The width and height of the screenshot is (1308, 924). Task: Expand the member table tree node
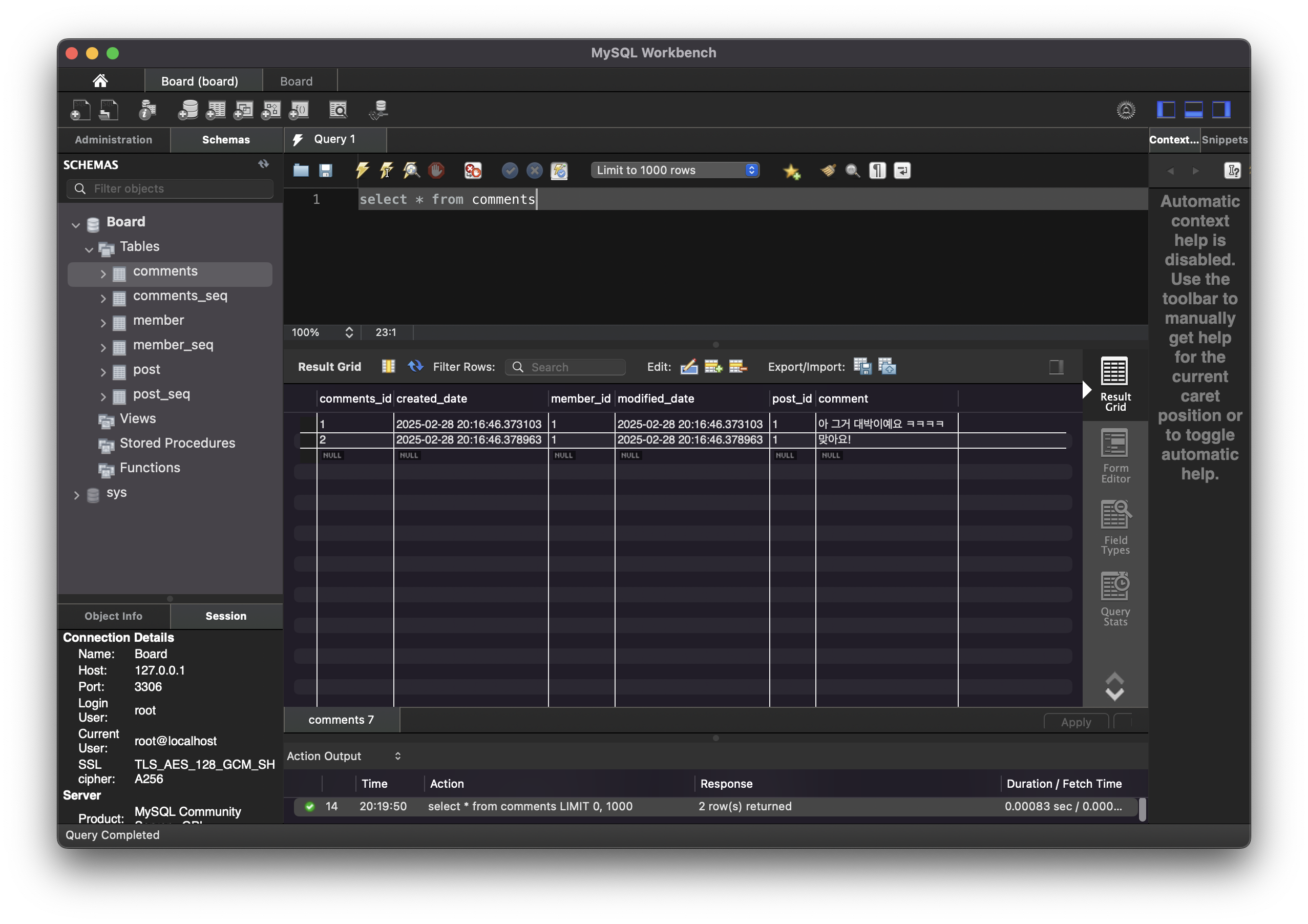tap(103, 323)
